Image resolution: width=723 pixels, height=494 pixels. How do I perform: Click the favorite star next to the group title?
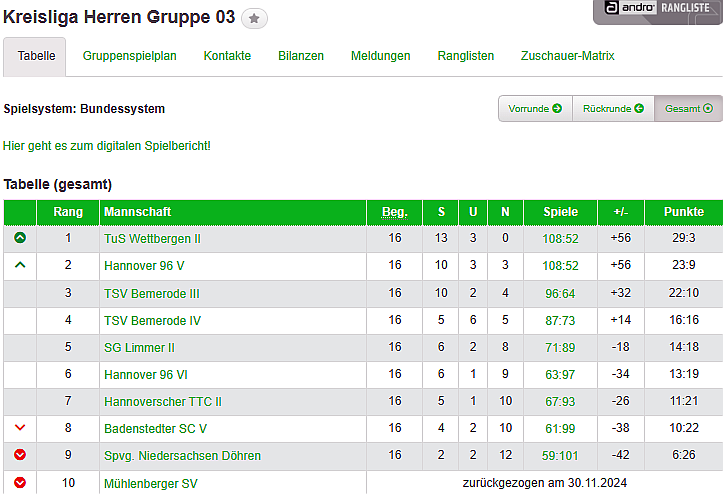(254, 18)
